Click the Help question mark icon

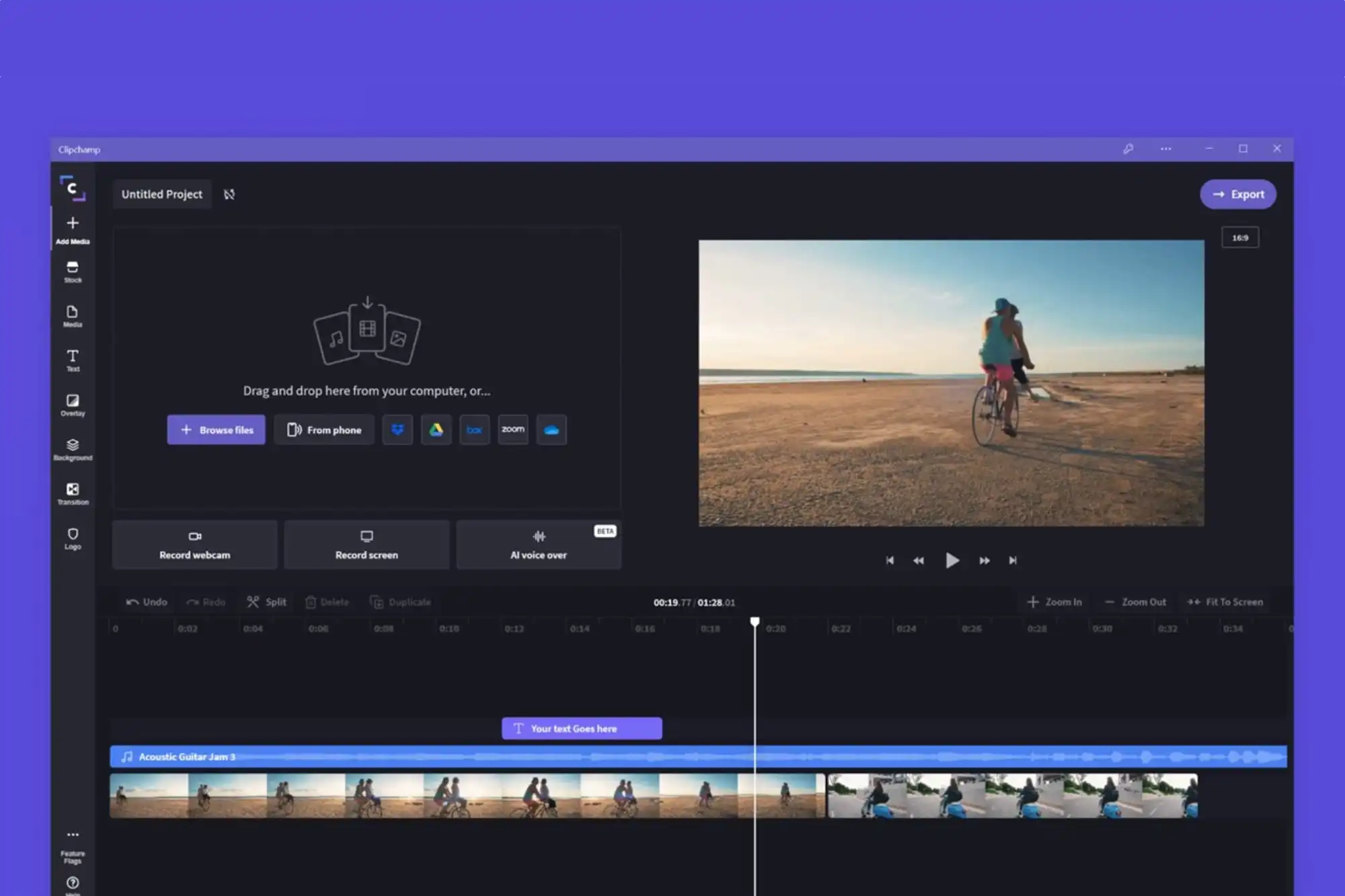tap(73, 883)
